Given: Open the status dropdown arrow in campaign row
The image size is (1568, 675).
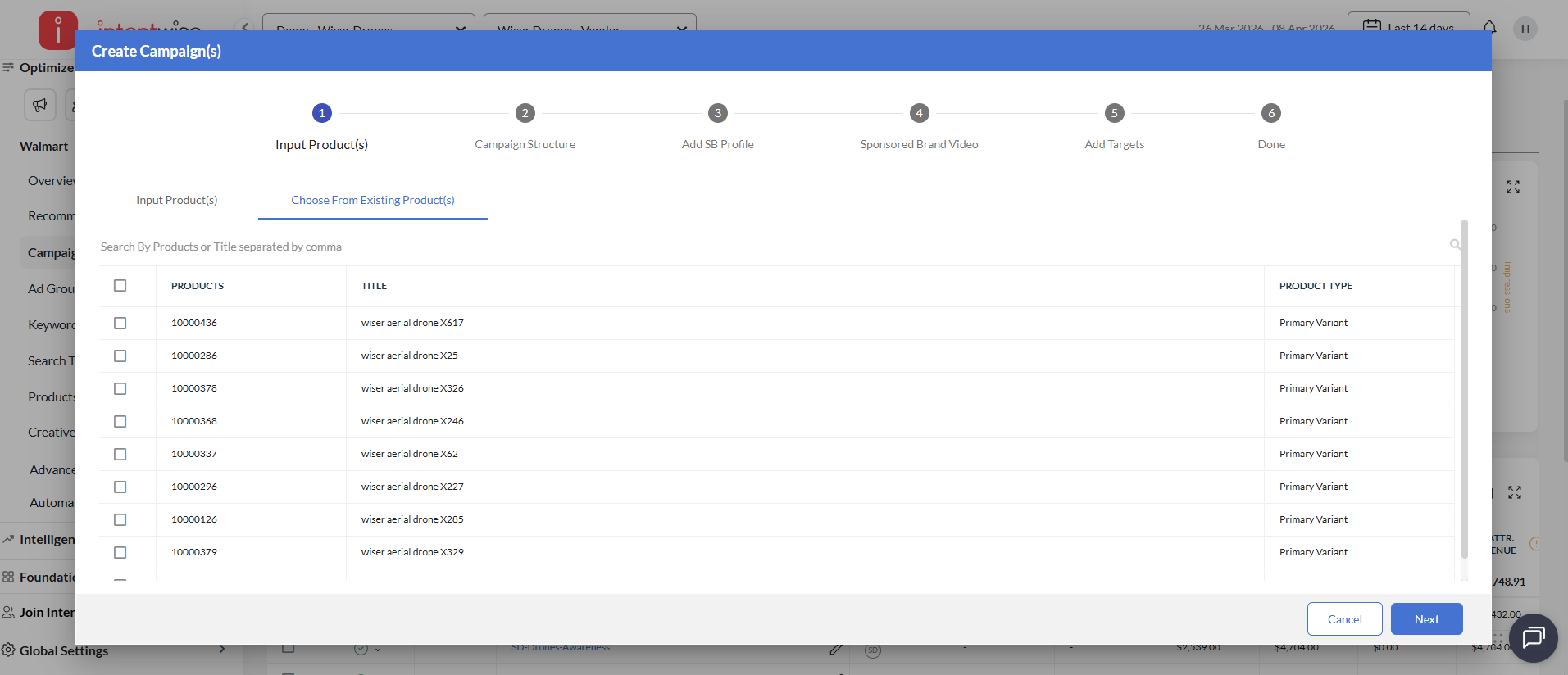Looking at the screenshot, I should [378, 650].
